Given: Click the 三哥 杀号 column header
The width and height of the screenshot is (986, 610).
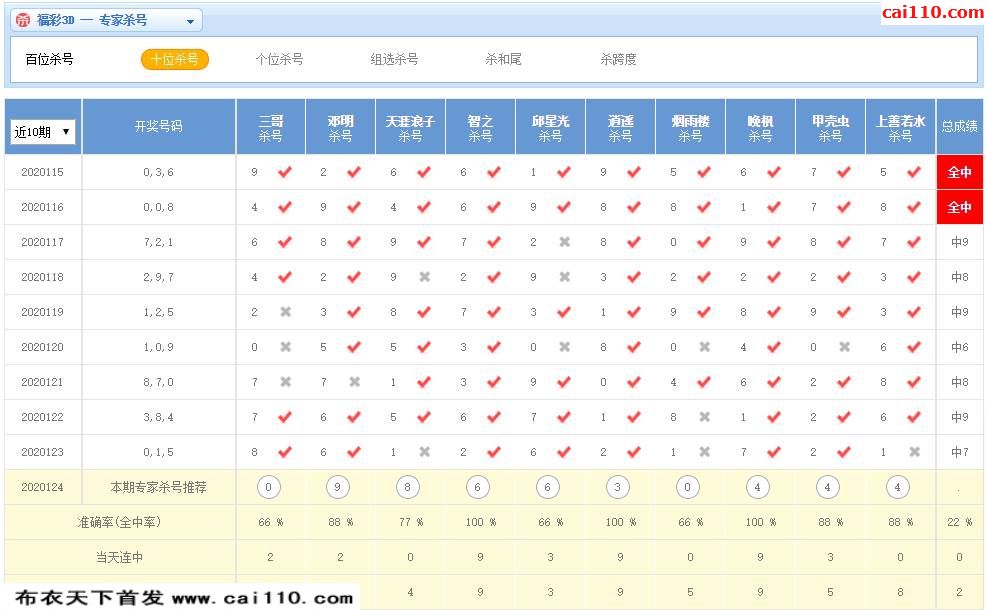Looking at the screenshot, I should (270, 128).
